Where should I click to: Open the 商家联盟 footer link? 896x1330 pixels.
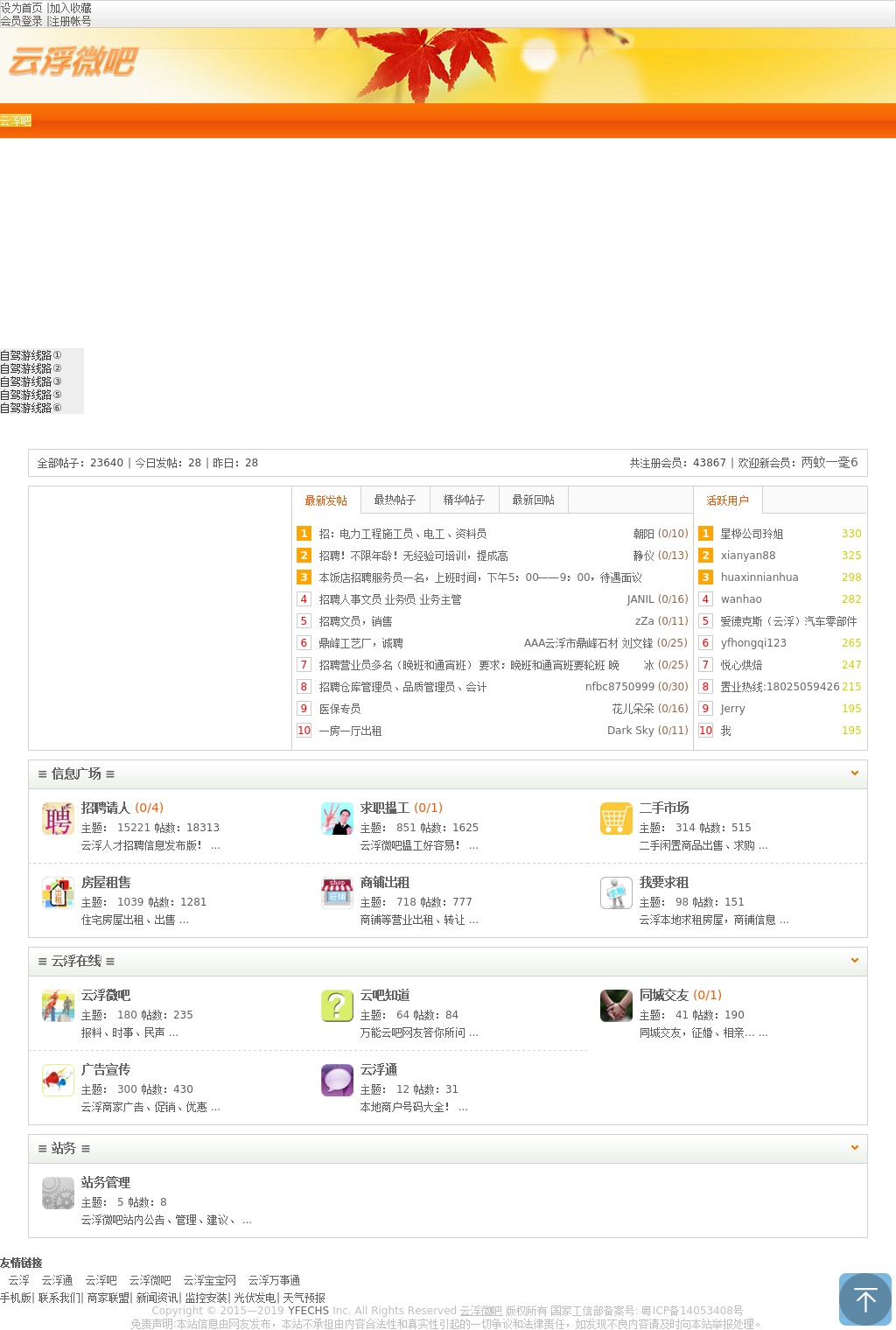click(x=108, y=1298)
